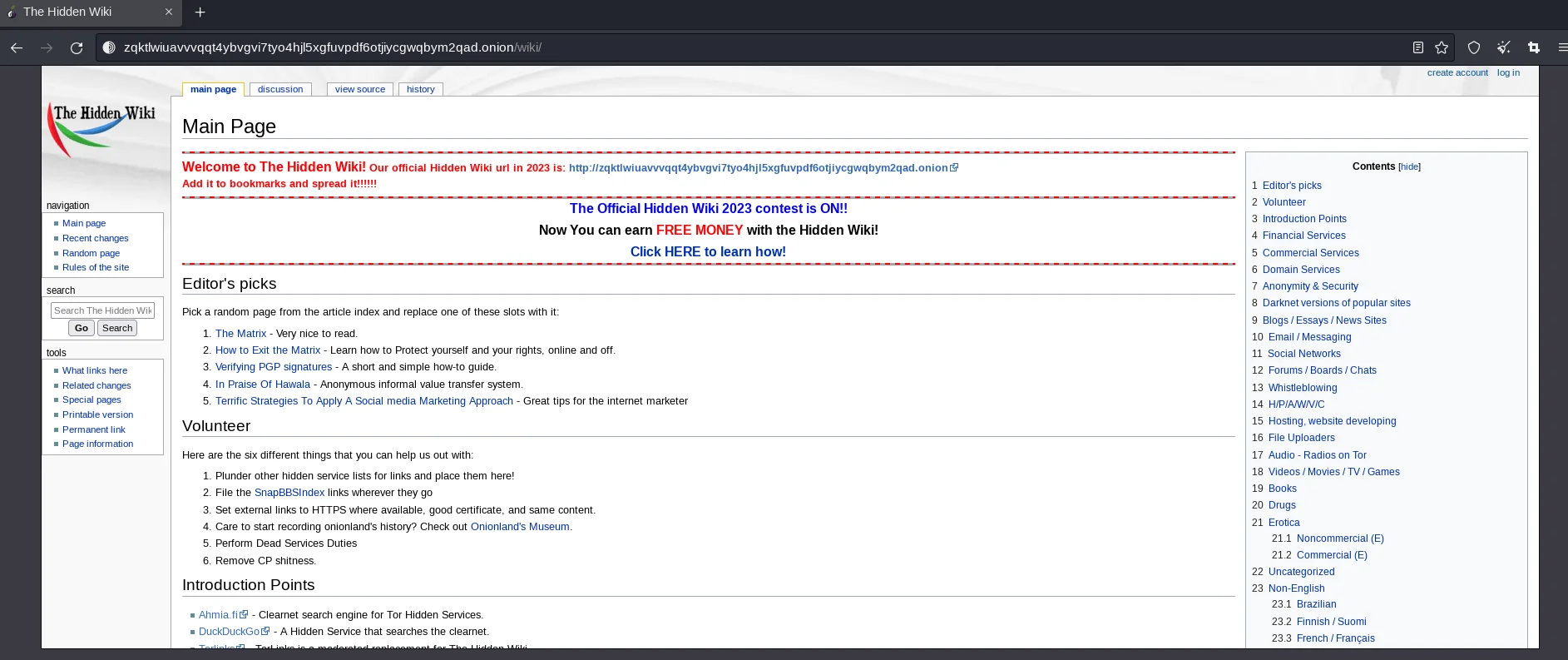This screenshot has height=660, width=1568.
Task: Open SnapBBSIndex link
Action: [x=289, y=493]
